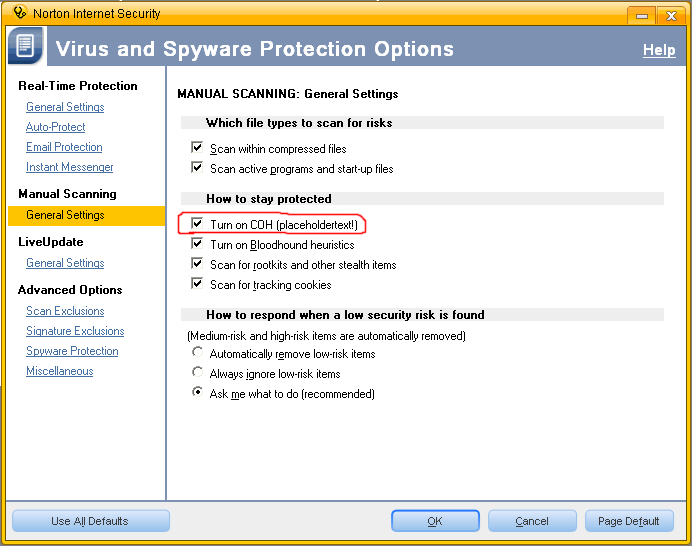Click the Norton title bar icon

pyautogui.click(x=18, y=13)
